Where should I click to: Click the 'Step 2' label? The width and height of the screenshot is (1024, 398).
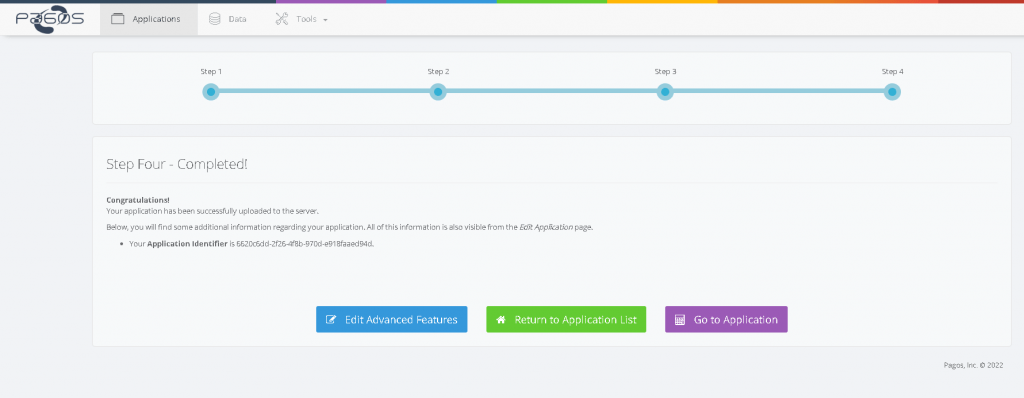click(438, 72)
